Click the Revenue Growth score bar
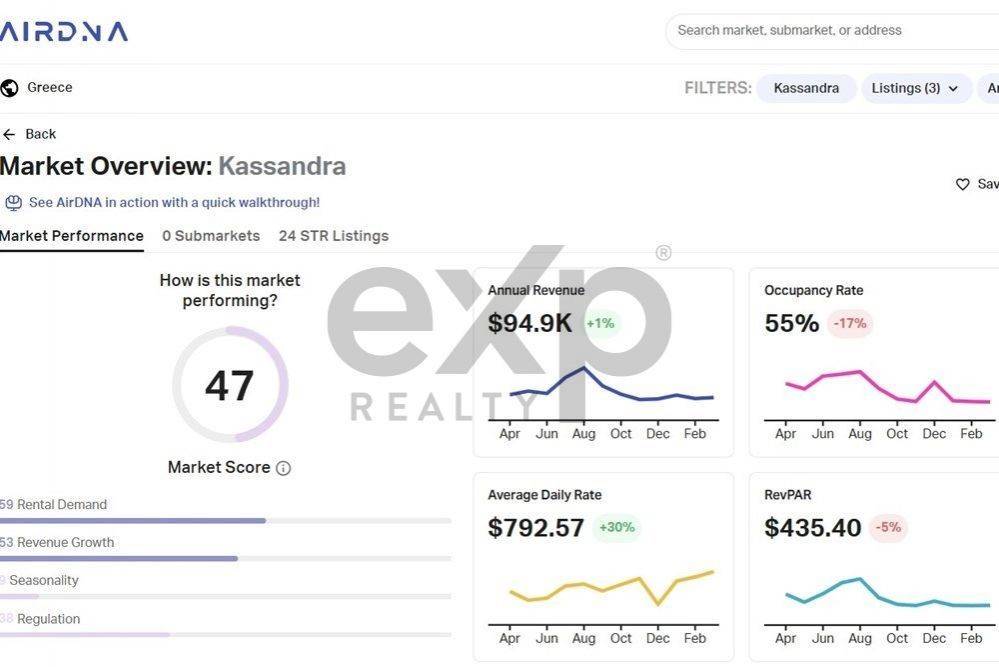Image resolution: width=999 pixels, height=667 pixels. (x=225, y=558)
